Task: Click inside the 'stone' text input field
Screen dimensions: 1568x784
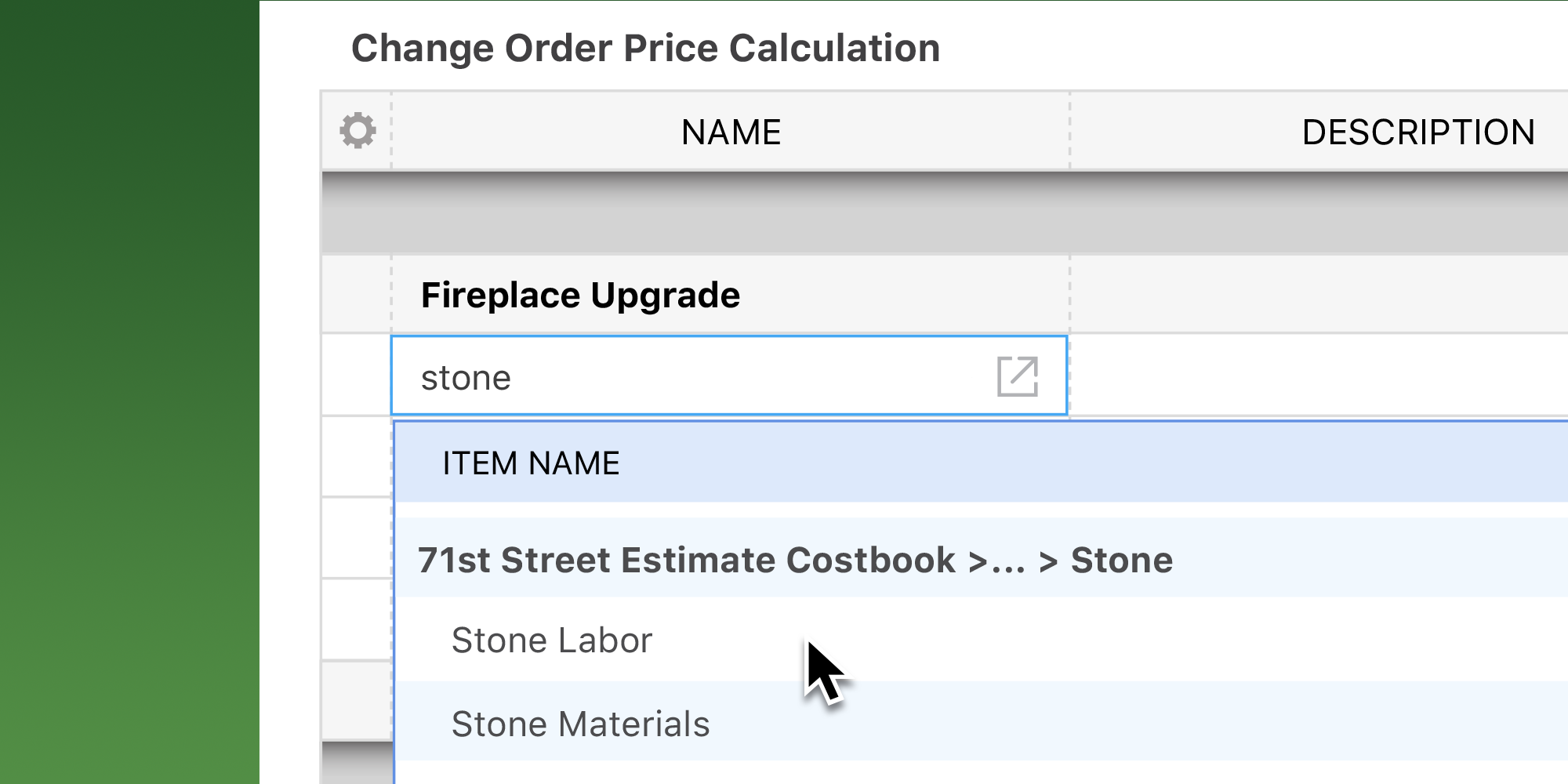Action: click(627, 376)
